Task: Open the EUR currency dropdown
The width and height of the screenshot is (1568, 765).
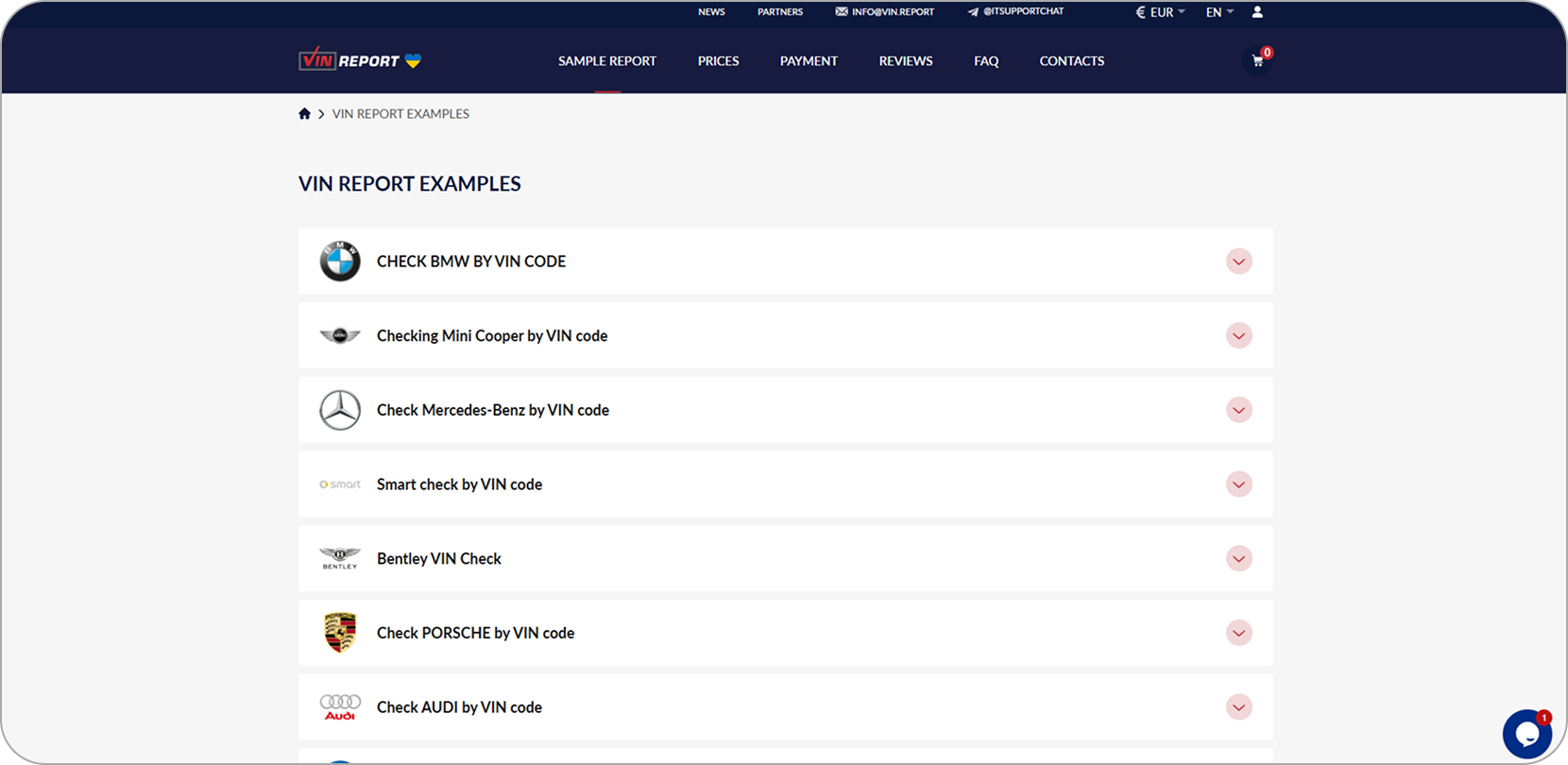Action: coord(1160,12)
